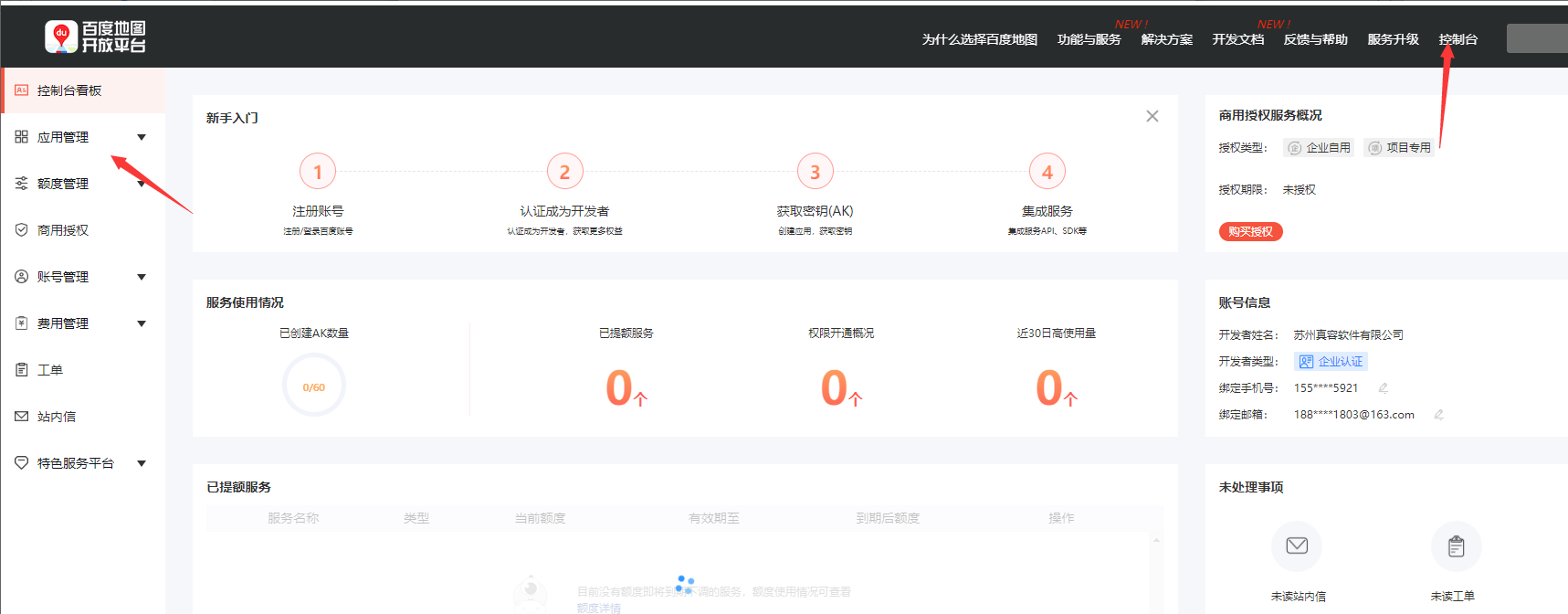Click step 4 circle 集成服务

pyautogui.click(x=1047, y=172)
